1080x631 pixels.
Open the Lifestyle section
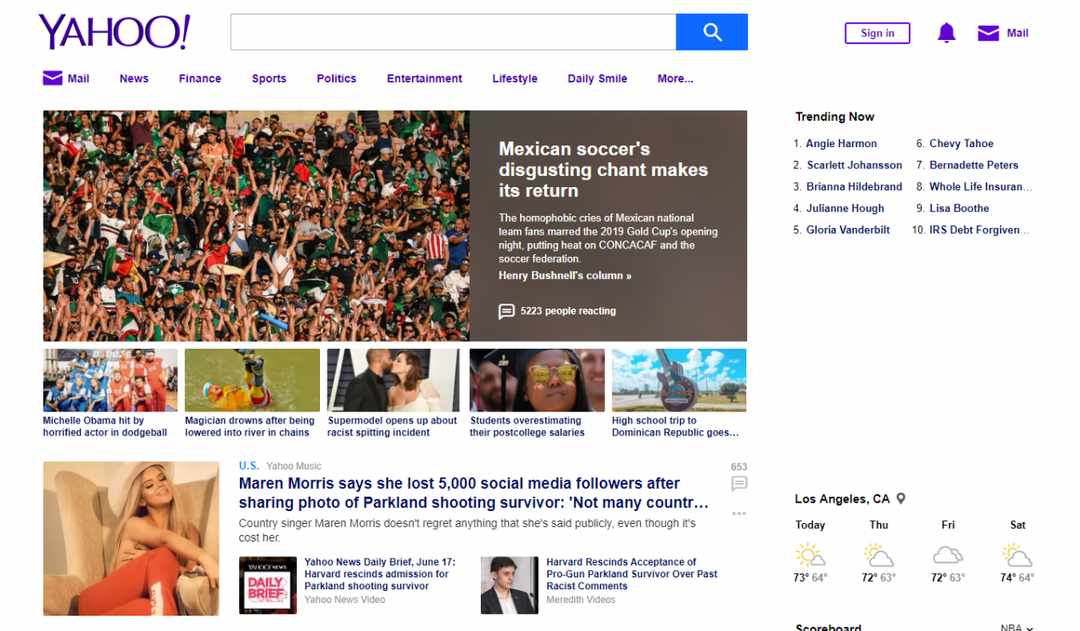[515, 79]
